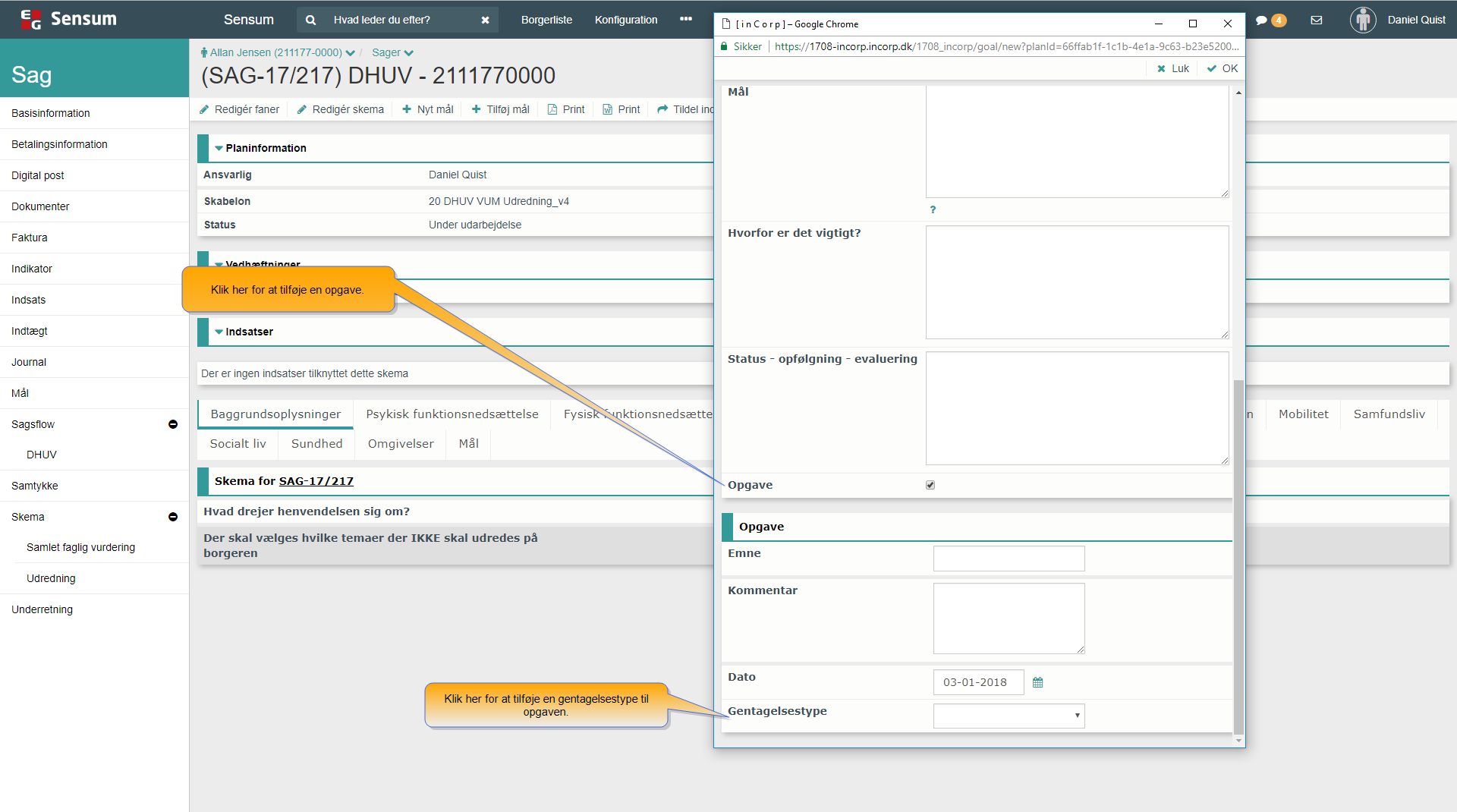Switch to the Omgivelser tab
This screenshot has width=1457, height=812.
[401, 444]
